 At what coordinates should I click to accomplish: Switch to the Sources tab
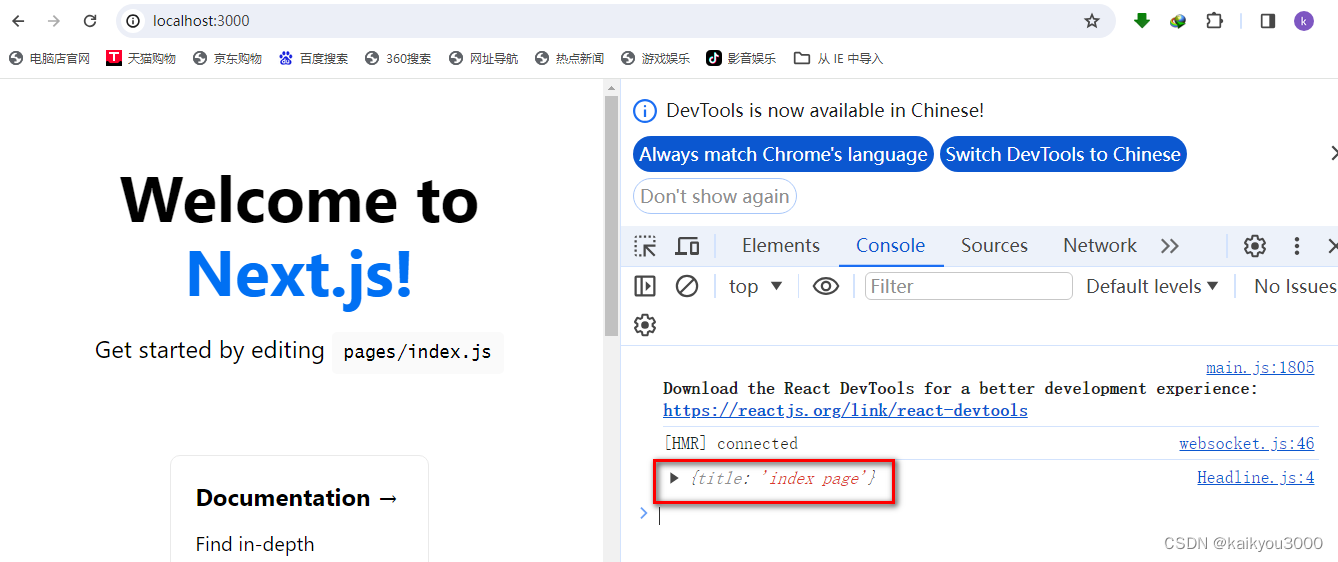(995, 246)
